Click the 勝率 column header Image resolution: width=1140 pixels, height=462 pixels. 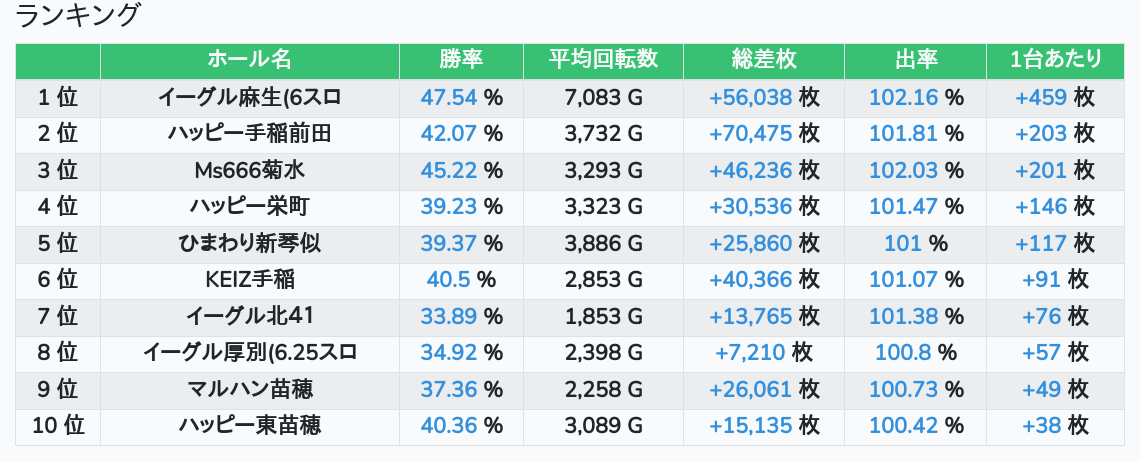coord(461,61)
